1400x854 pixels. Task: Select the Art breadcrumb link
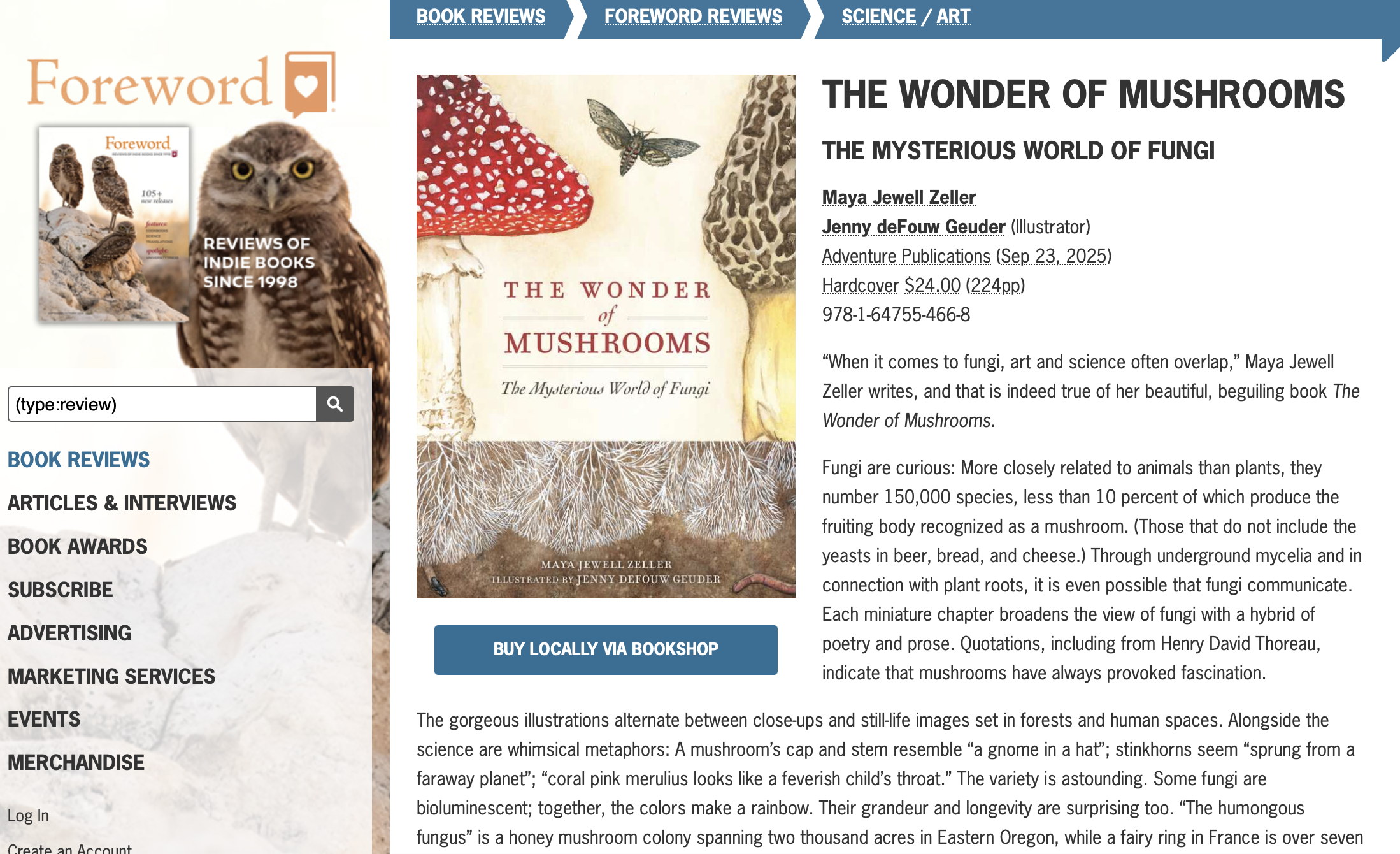click(x=954, y=16)
